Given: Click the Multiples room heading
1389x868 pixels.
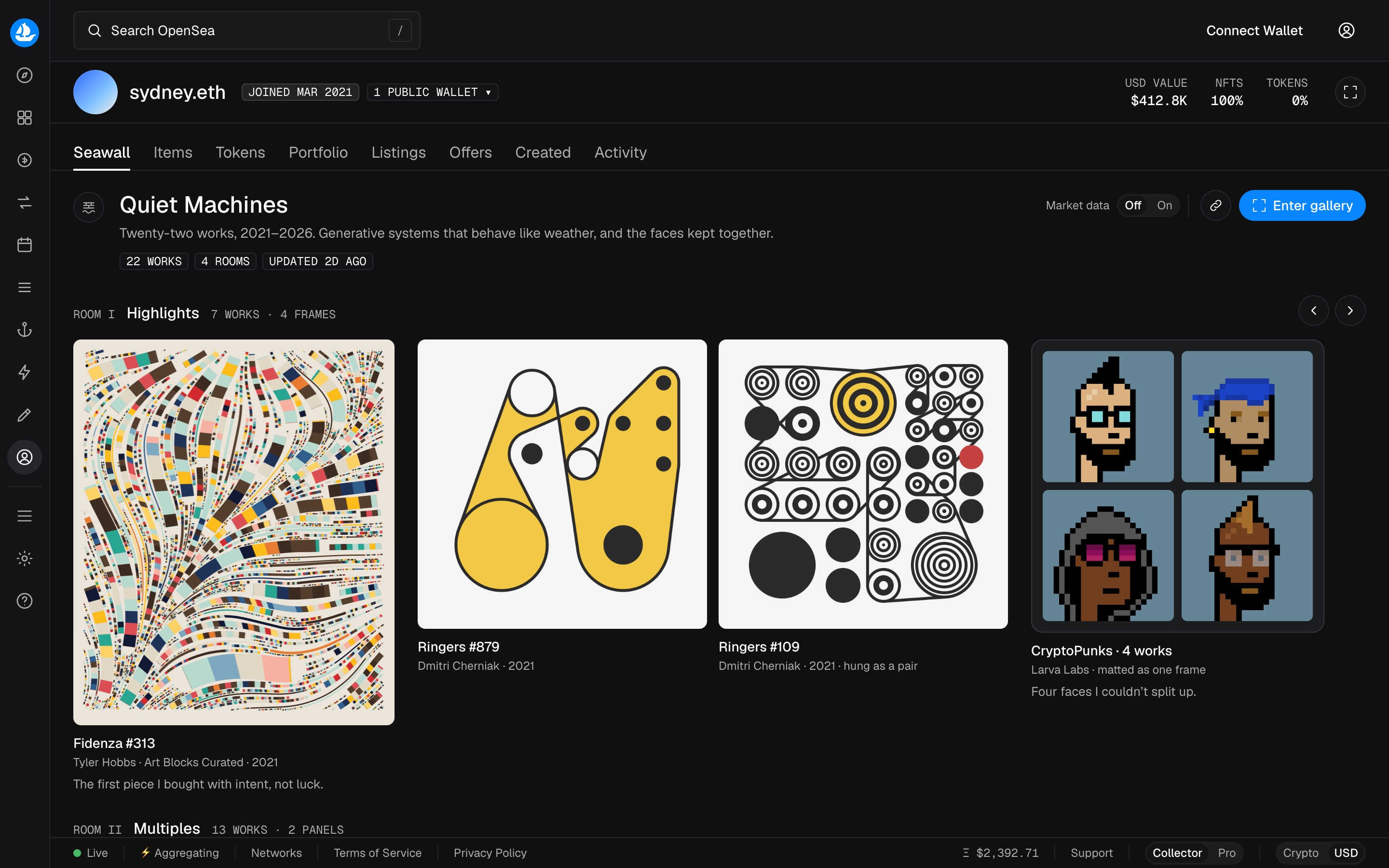Looking at the screenshot, I should point(166,828).
